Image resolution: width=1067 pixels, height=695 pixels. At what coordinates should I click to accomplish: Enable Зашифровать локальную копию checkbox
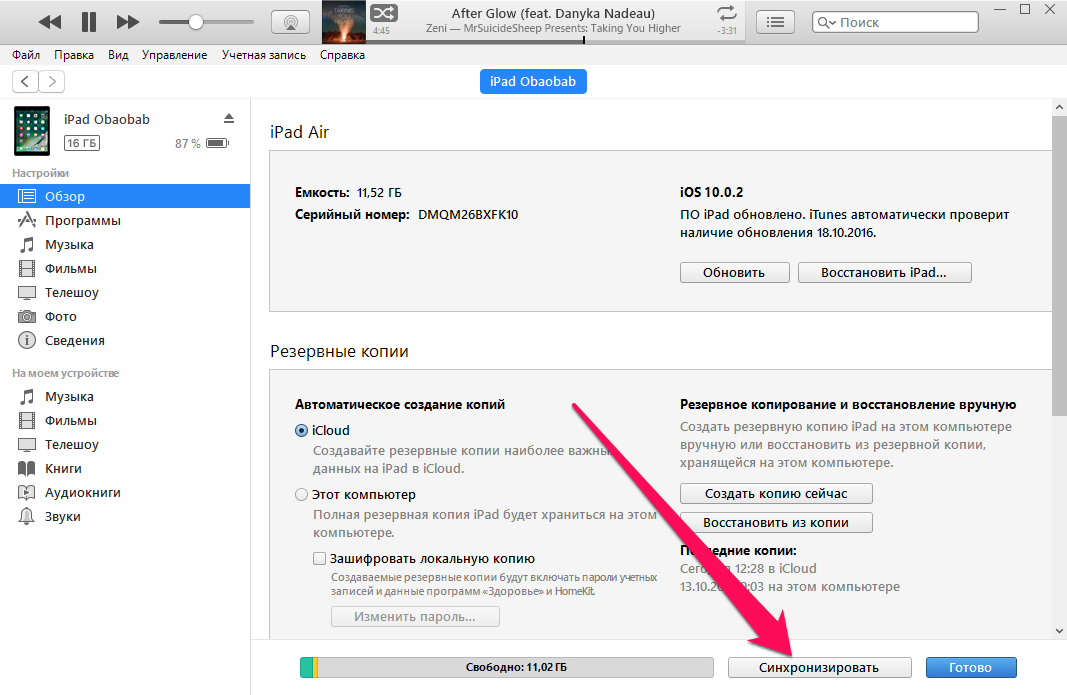tap(319, 559)
